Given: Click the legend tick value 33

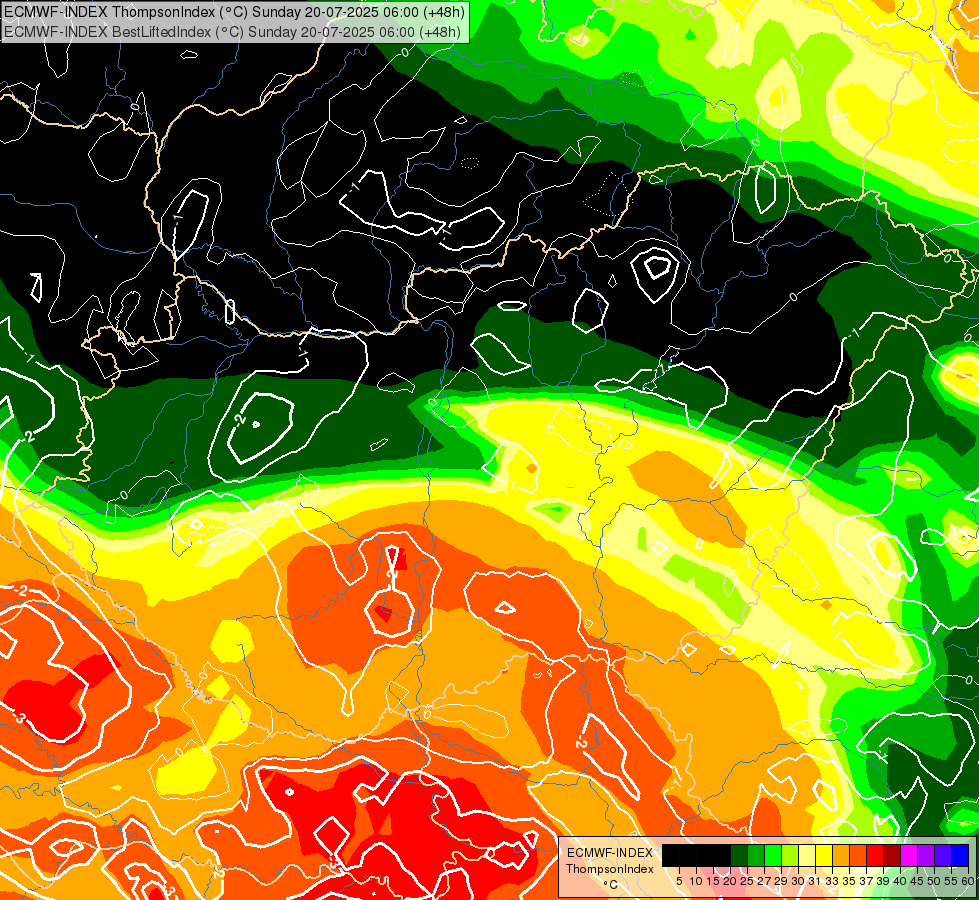Looking at the screenshot, I should click(832, 881).
